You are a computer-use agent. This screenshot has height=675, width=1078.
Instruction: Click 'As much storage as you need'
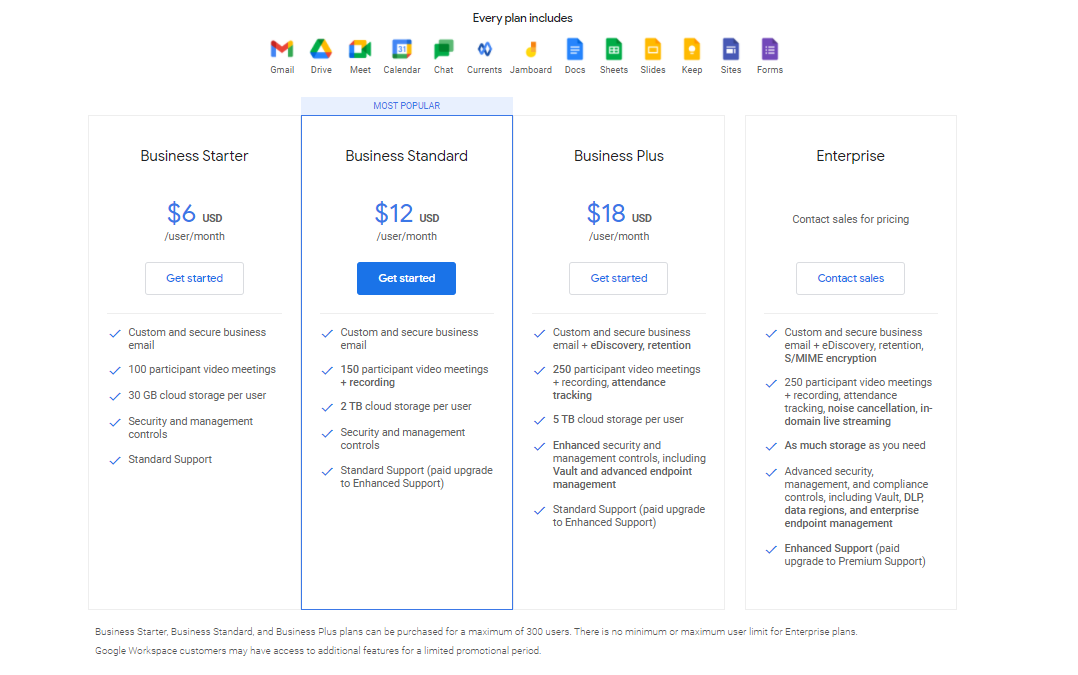tap(855, 446)
